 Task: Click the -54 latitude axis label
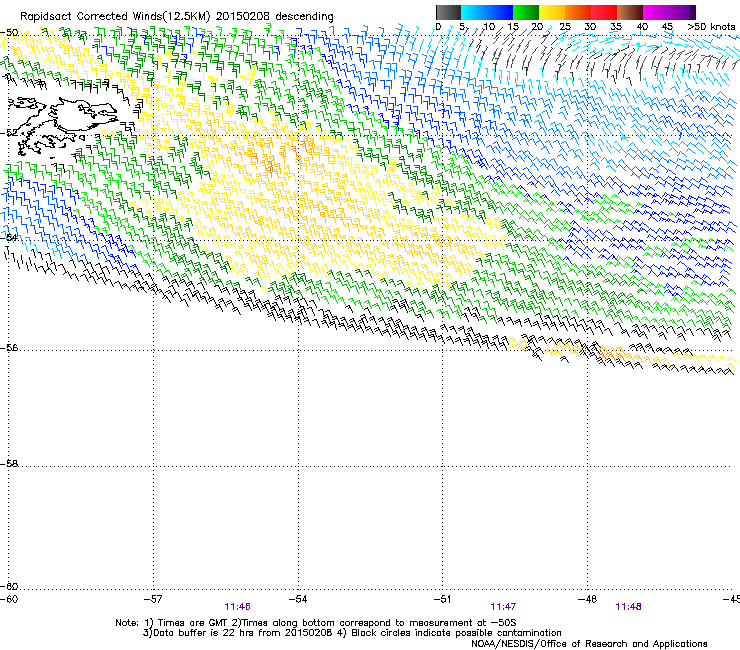click(x=9, y=237)
